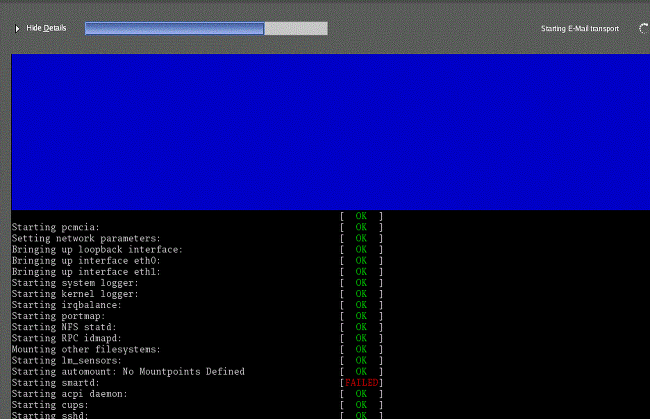Screen dimensions: 650x419
Task: Select the 'Bringing up loopback interface:' line
Action: [97, 249]
